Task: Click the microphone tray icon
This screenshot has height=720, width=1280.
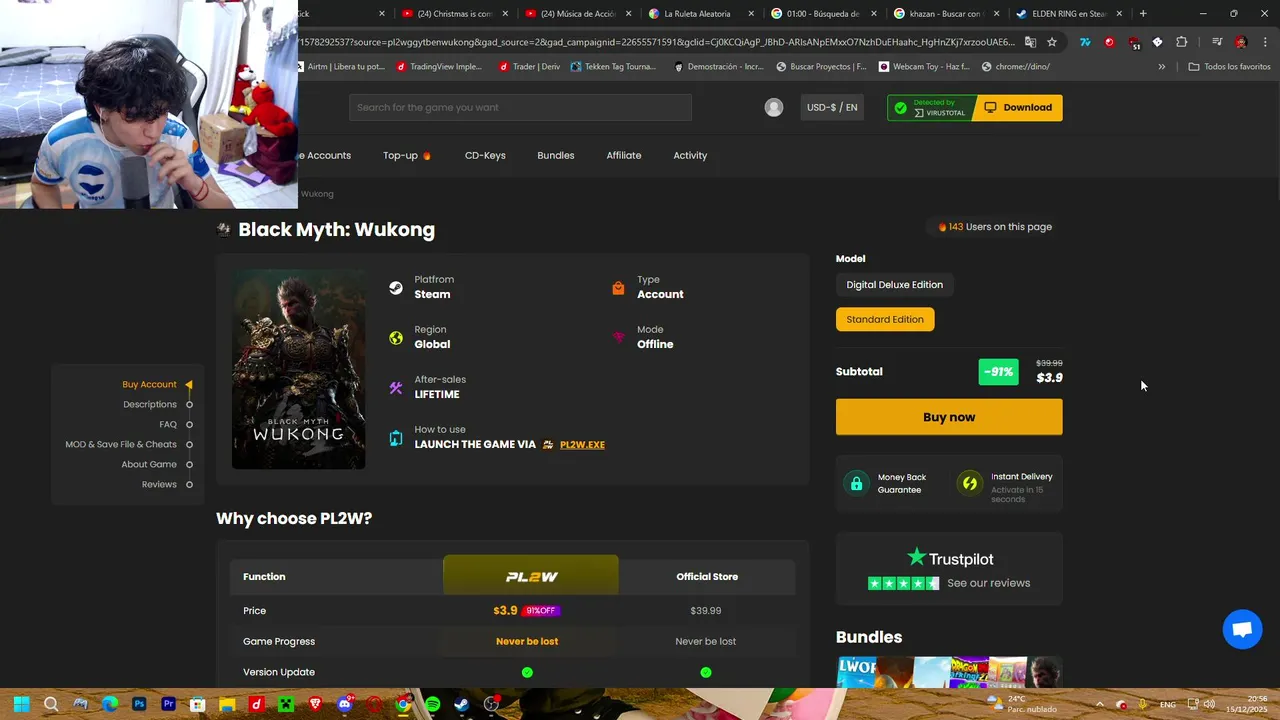Action: coord(1143,704)
